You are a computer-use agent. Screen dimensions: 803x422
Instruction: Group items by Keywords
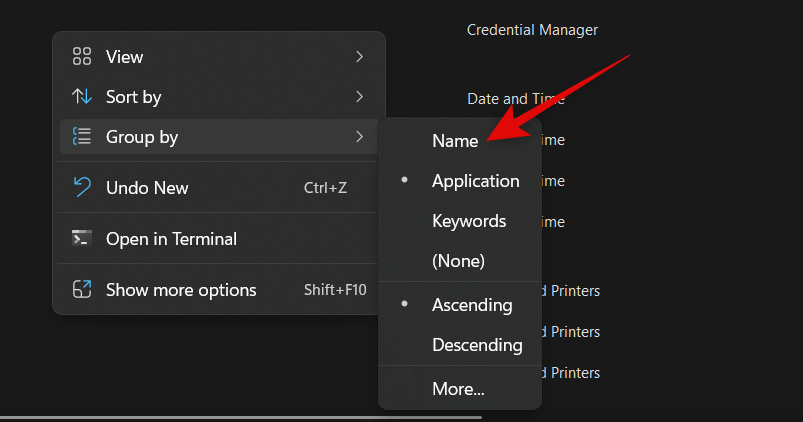[x=469, y=221]
